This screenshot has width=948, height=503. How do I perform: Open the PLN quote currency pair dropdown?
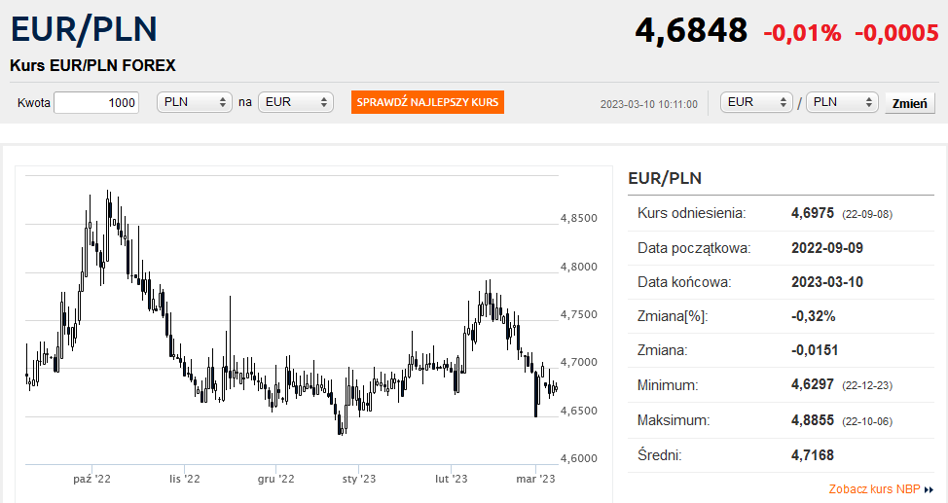coord(842,102)
